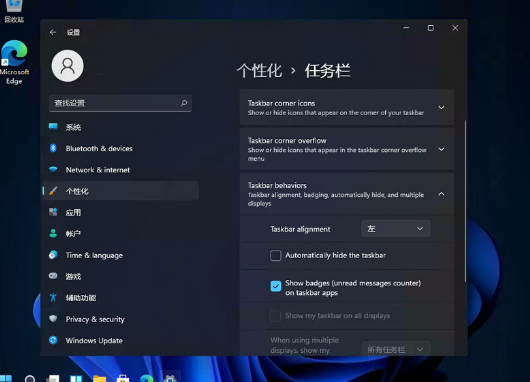Viewport: 530px width, 382px height.
Task: Click the settings page vertical scrollbar
Action: (465, 201)
